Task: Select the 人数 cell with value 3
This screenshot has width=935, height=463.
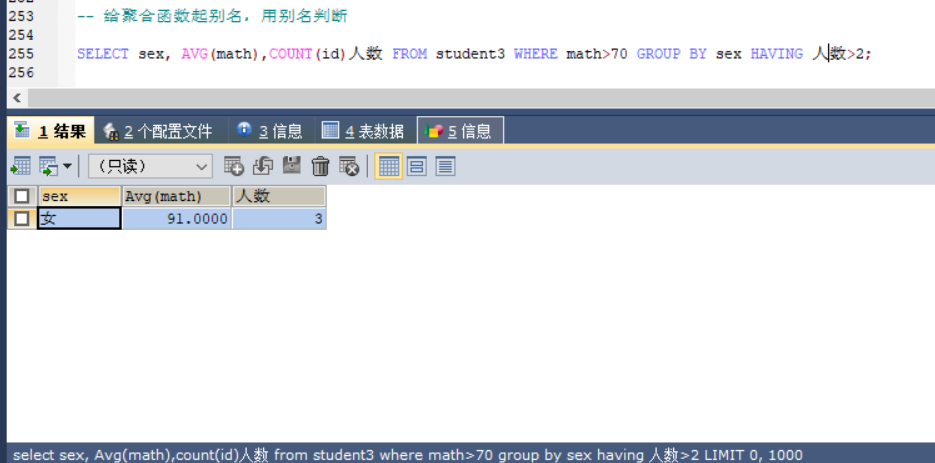Action: coord(279,219)
